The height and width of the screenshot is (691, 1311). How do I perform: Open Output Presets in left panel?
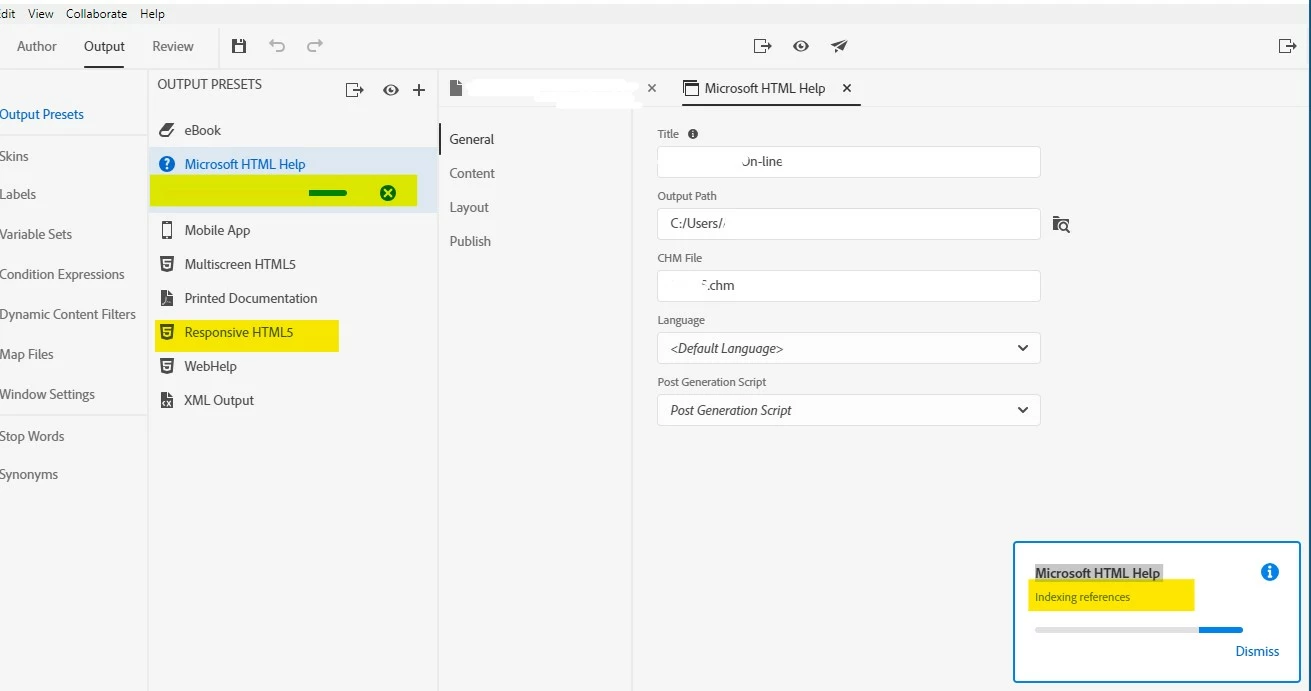[x=42, y=114]
